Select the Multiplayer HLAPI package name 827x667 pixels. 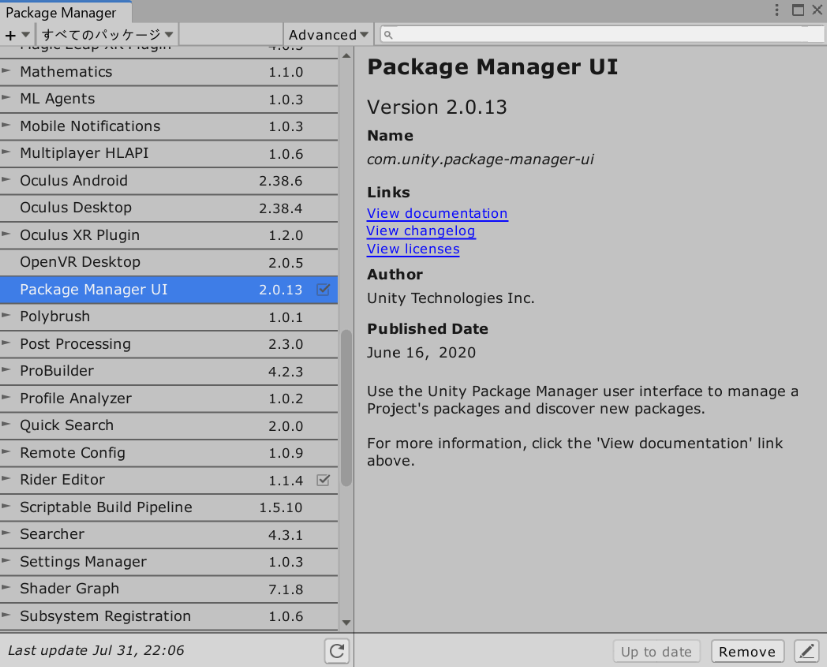pyautogui.click(x=84, y=153)
